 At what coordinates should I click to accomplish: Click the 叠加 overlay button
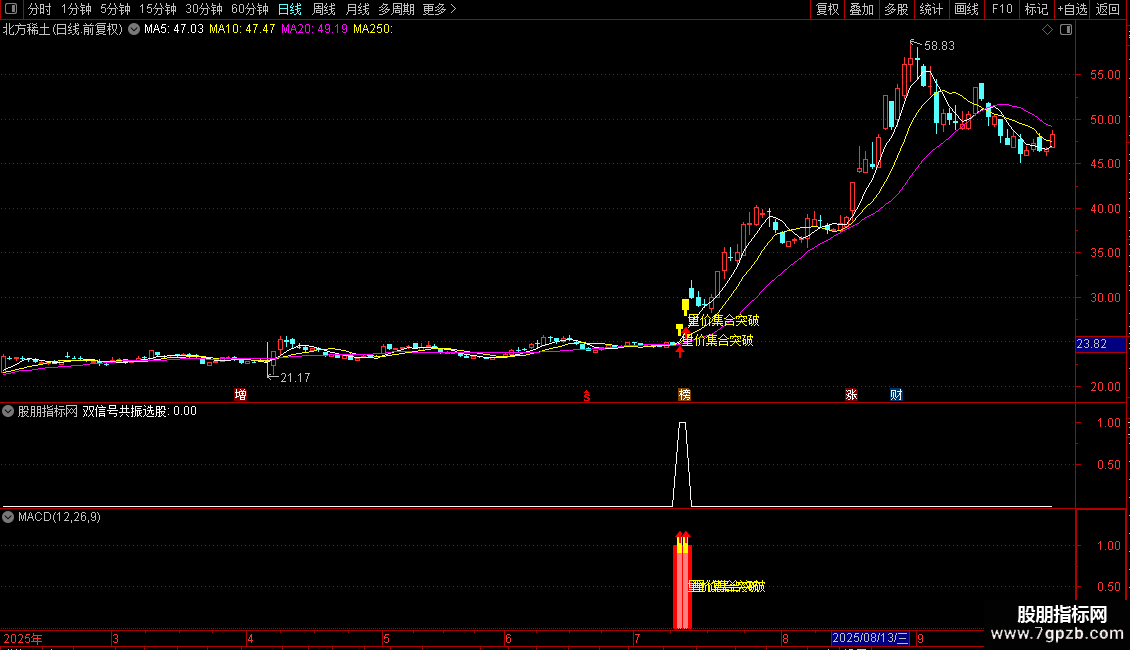(x=861, y=9)
